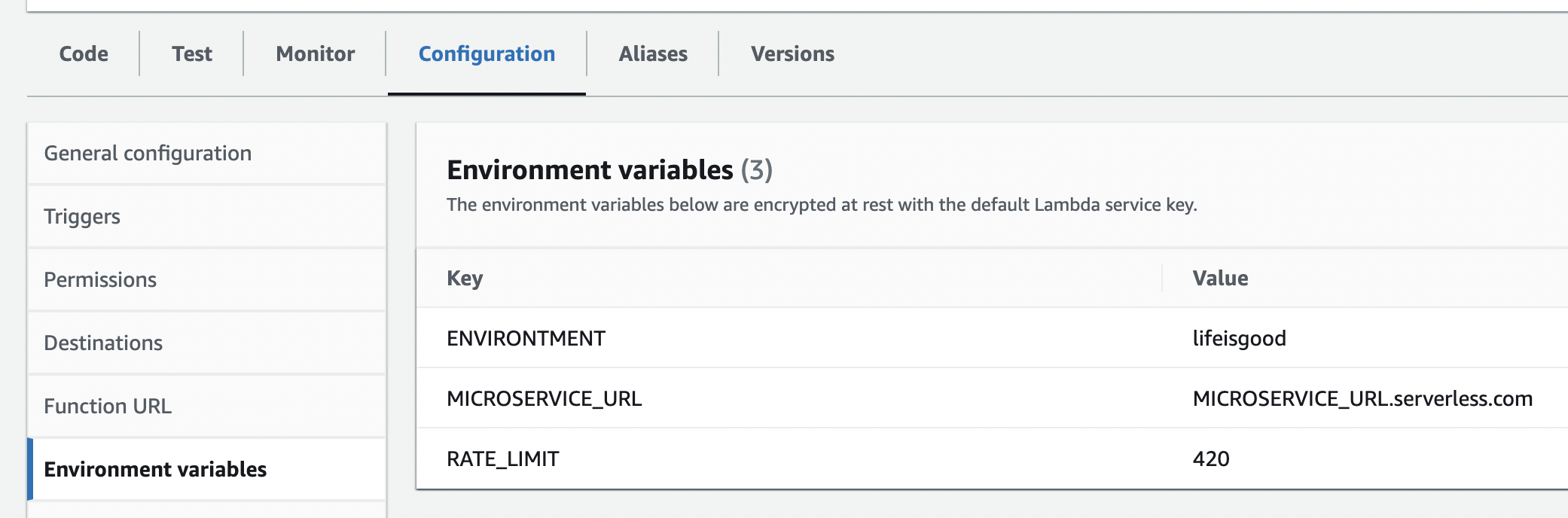
Task: Select Triggers in the side menu
Action: [82, 217]
